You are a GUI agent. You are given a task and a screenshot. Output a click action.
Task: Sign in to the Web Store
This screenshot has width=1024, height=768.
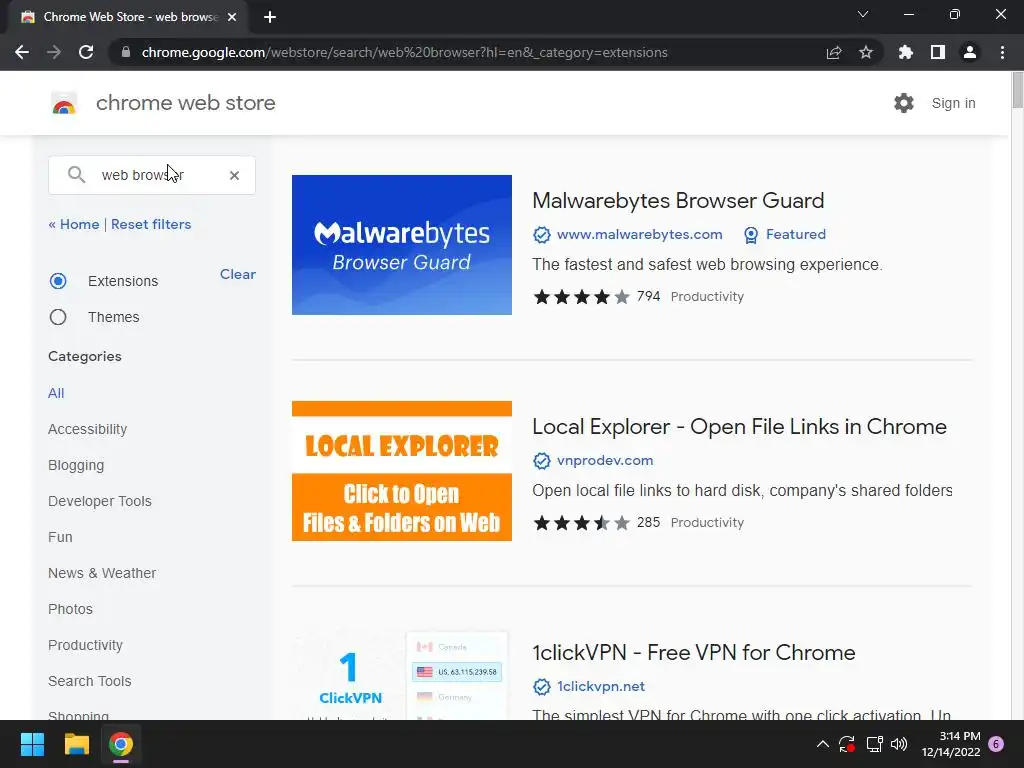953,103
